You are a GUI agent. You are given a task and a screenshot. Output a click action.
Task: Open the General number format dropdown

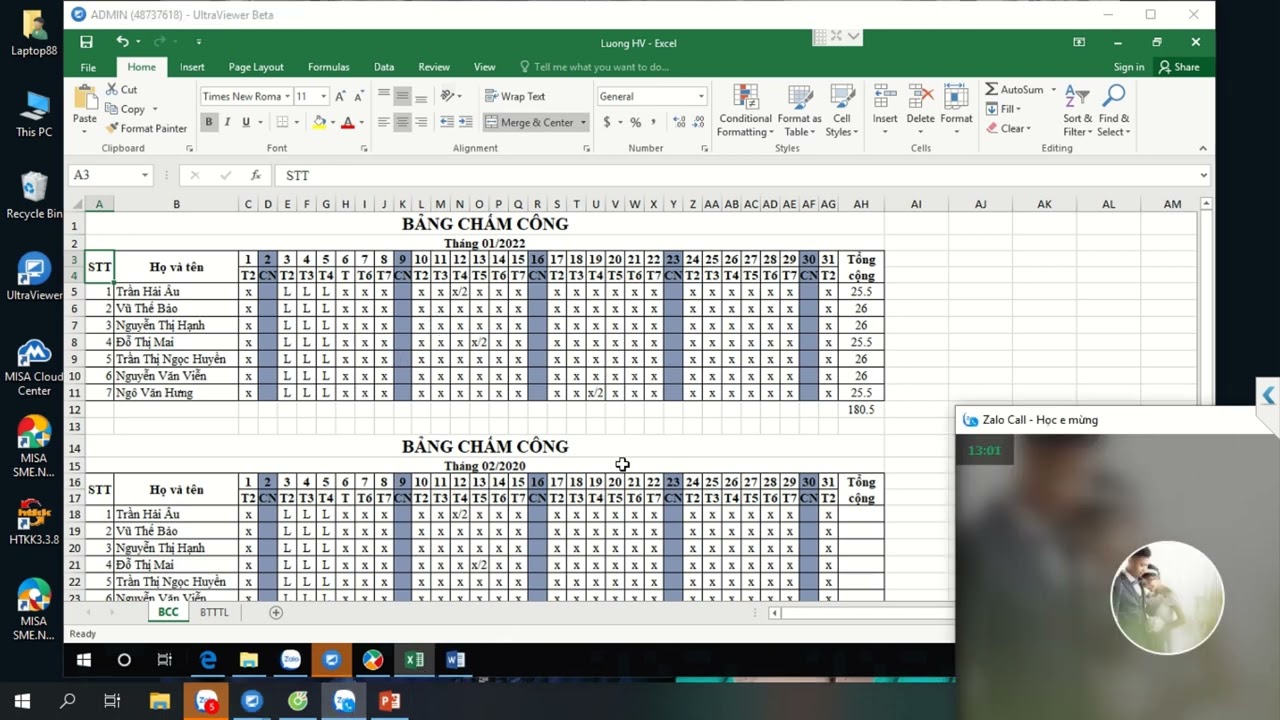pos(701,97)
